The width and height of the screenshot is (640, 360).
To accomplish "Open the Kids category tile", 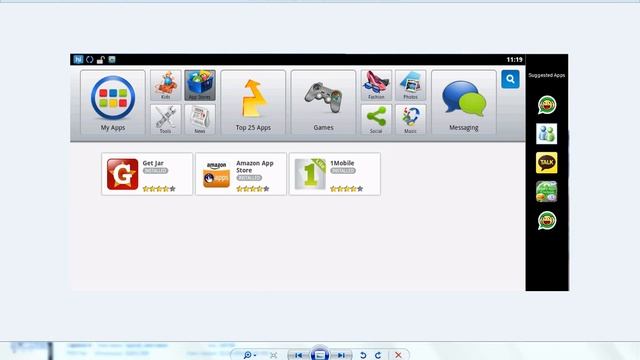I will point(165,85).
